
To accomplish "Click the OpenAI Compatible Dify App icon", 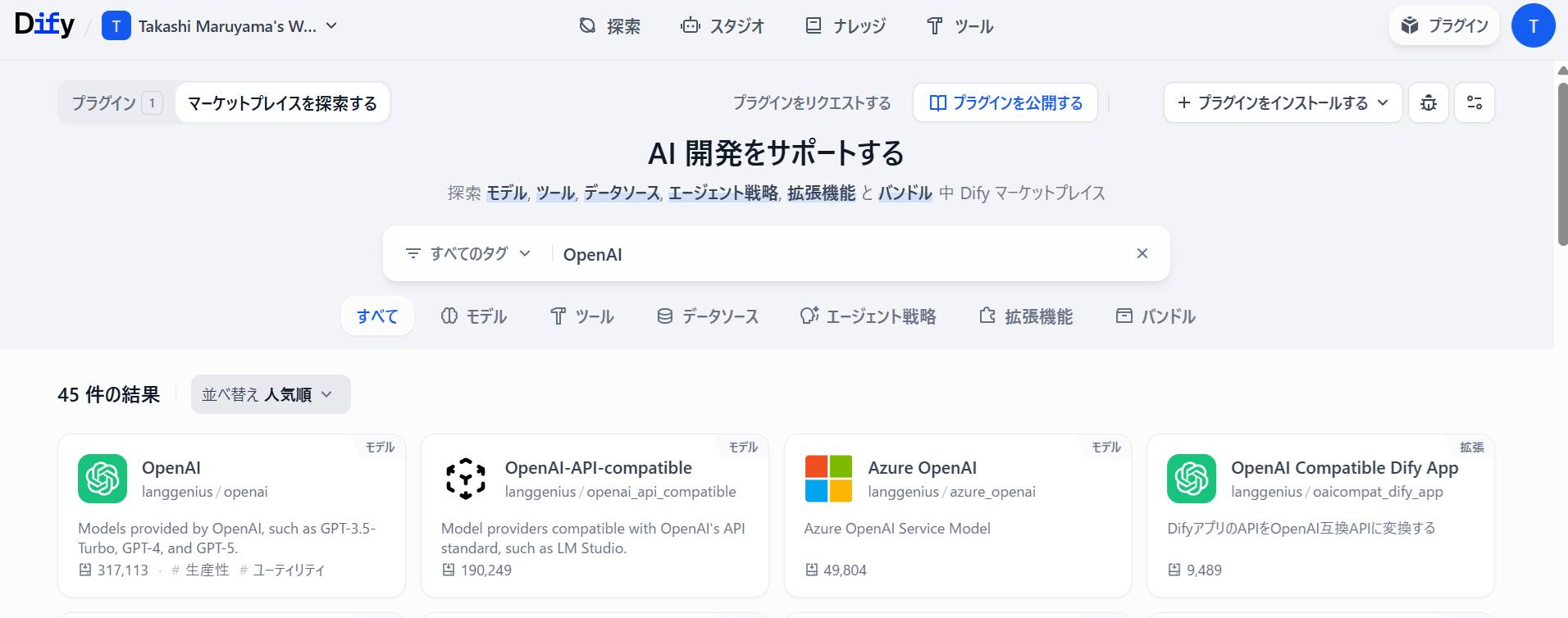I will click(x=1191, y=479).
